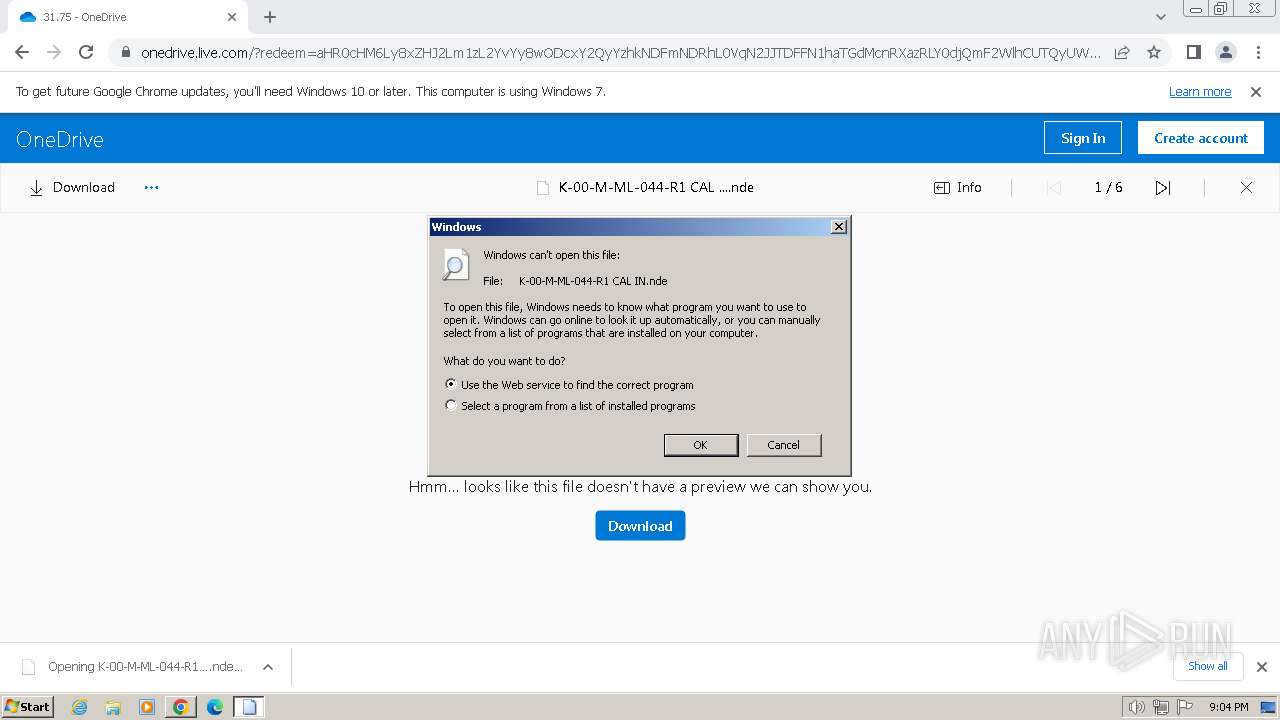Close the 31.75 - OneDrive tab
Image resolution: width=1280 pixels, height=720 pixels.
(232, 17)
